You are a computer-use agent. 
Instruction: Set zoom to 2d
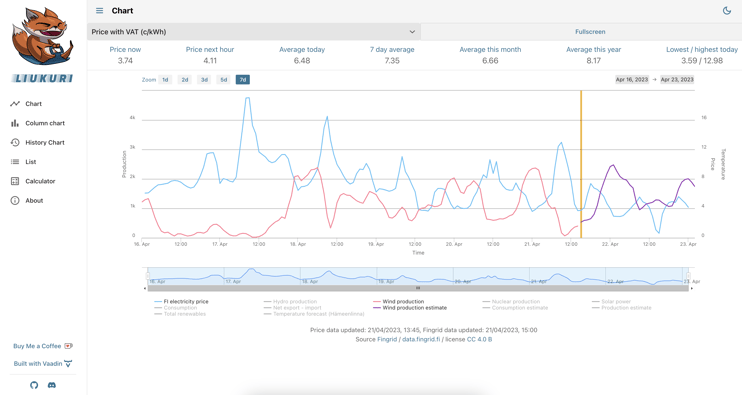coord(185,80)
